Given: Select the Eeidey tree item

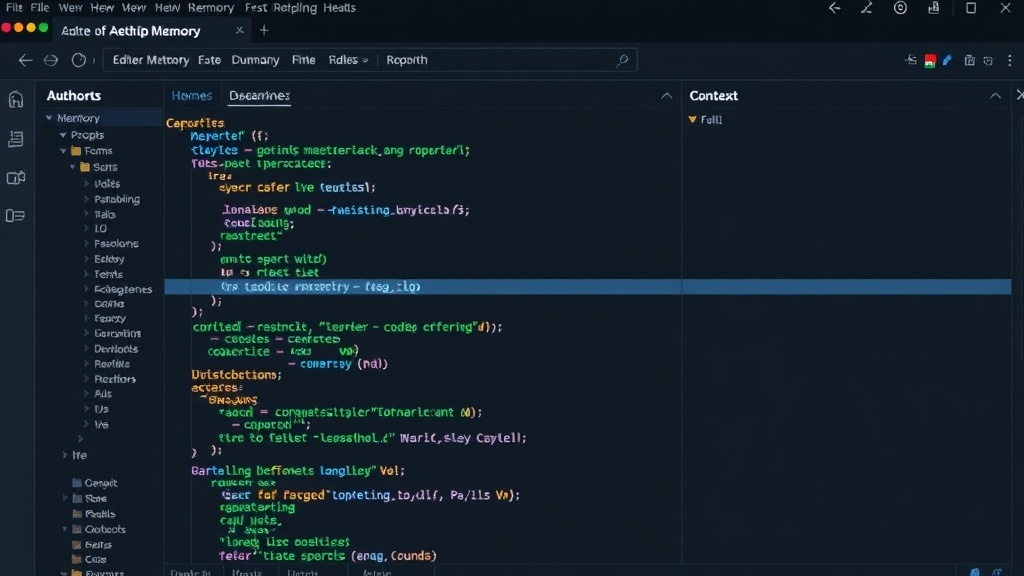Looking at the screenshot, I should click(109, 259).
